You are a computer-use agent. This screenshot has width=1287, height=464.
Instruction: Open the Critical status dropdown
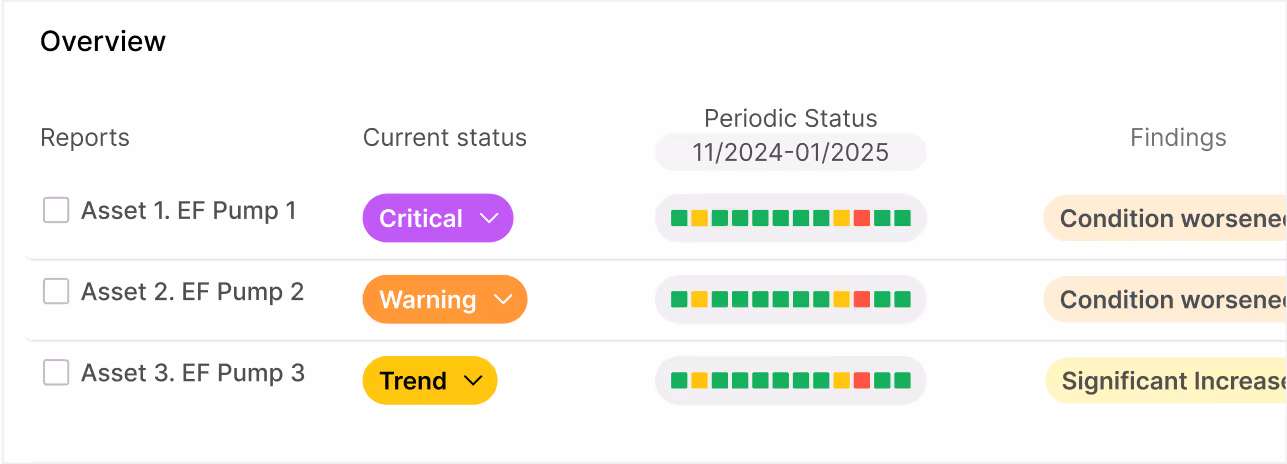click(438, 218)
